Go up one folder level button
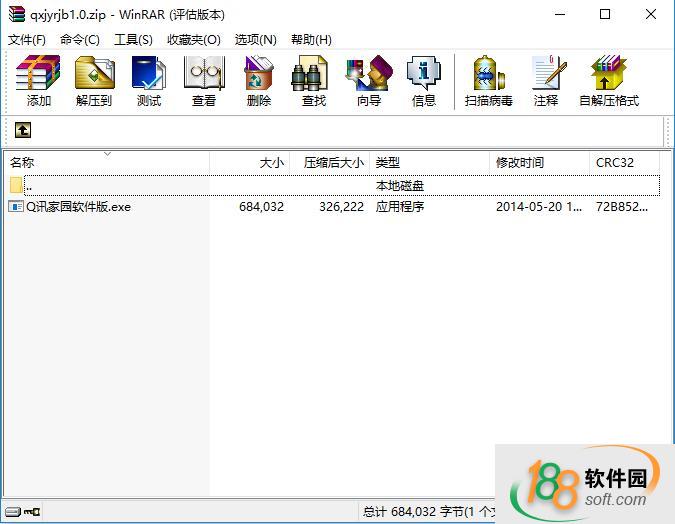Viewport: 675px width, 524px height. (22, 131)
